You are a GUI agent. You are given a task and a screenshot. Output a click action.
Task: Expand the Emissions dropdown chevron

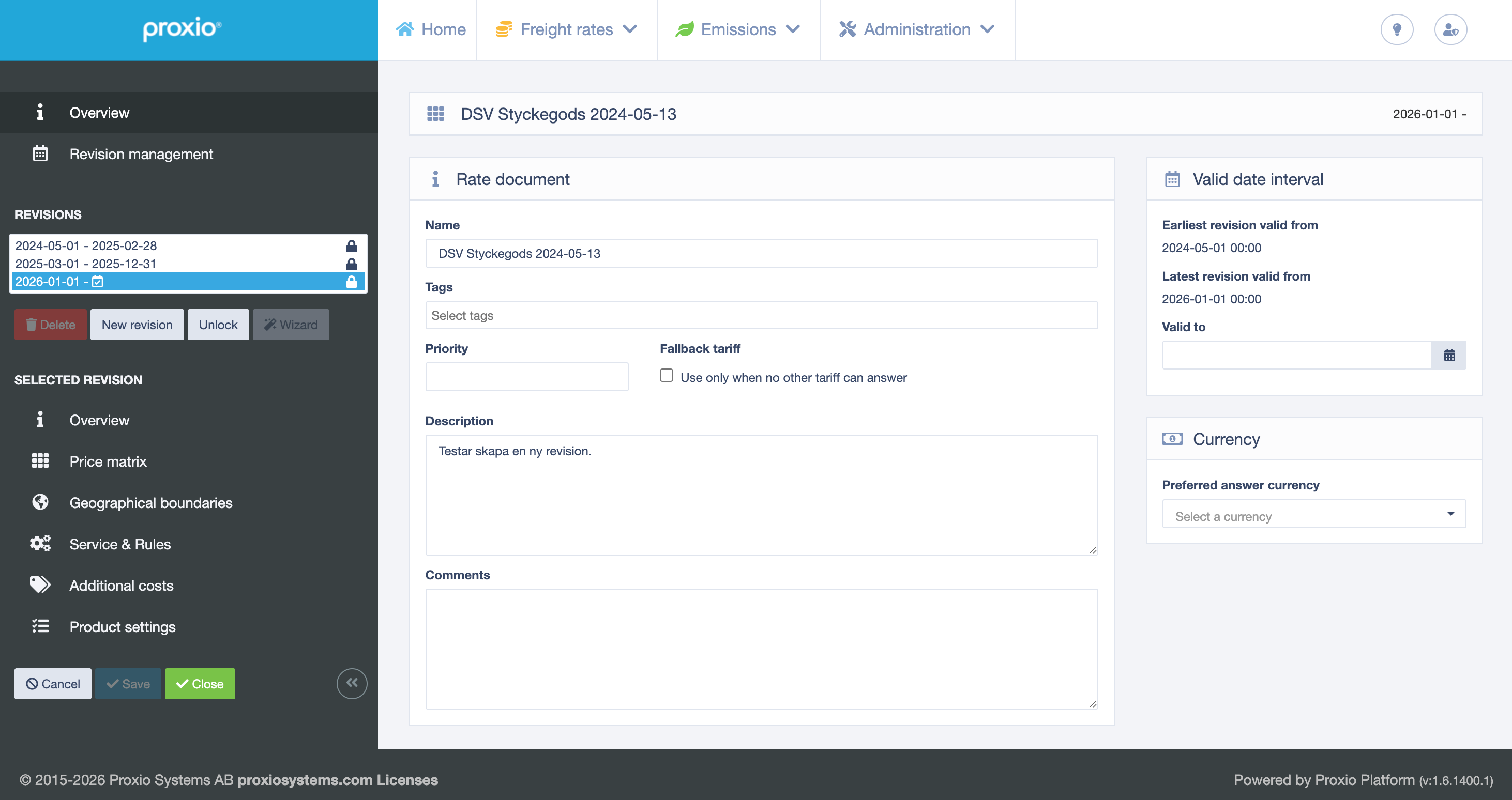pos(793,29)
